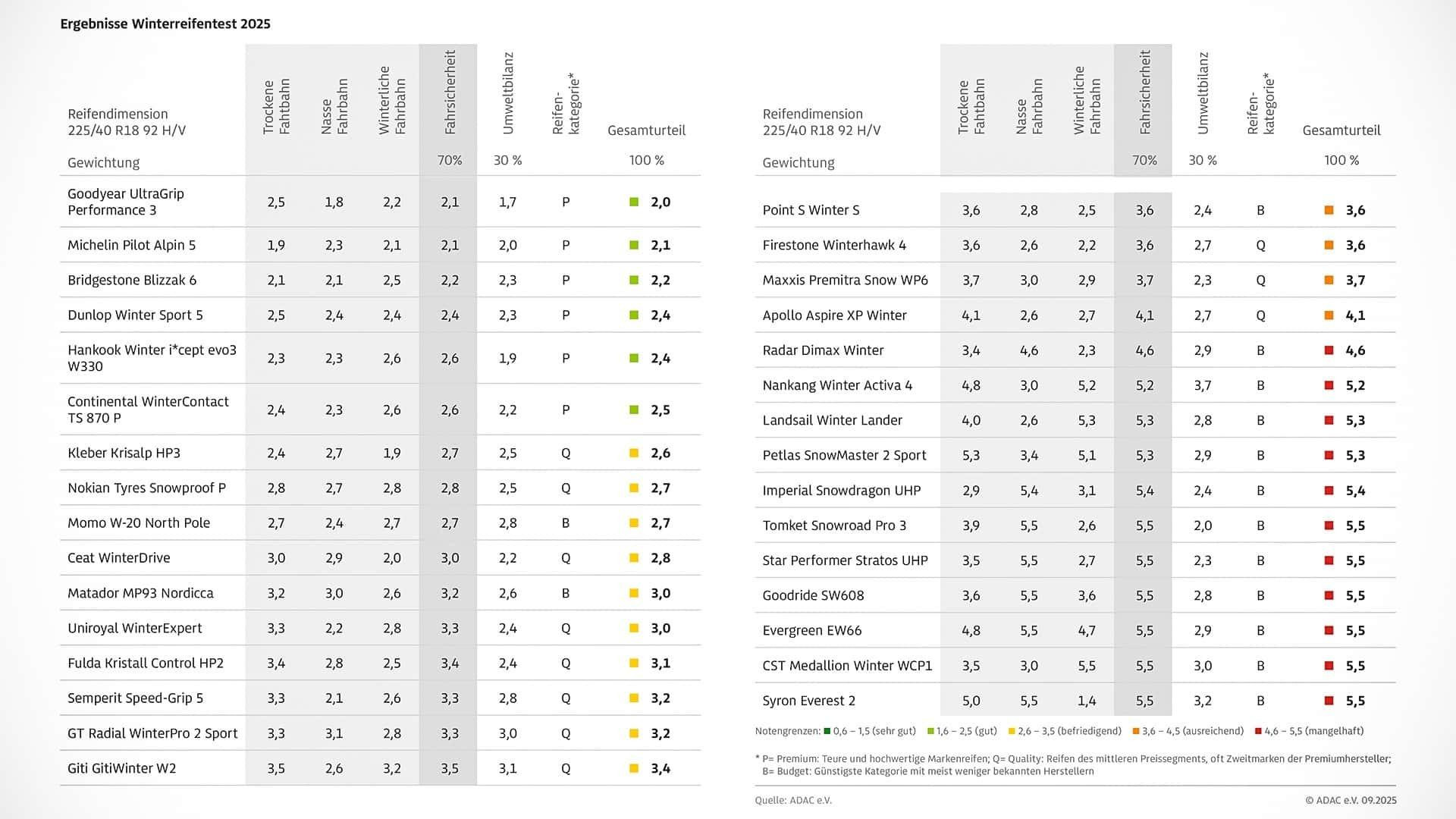Click the orange rating square for Point S Winter S

click(x=1329, y=210)
